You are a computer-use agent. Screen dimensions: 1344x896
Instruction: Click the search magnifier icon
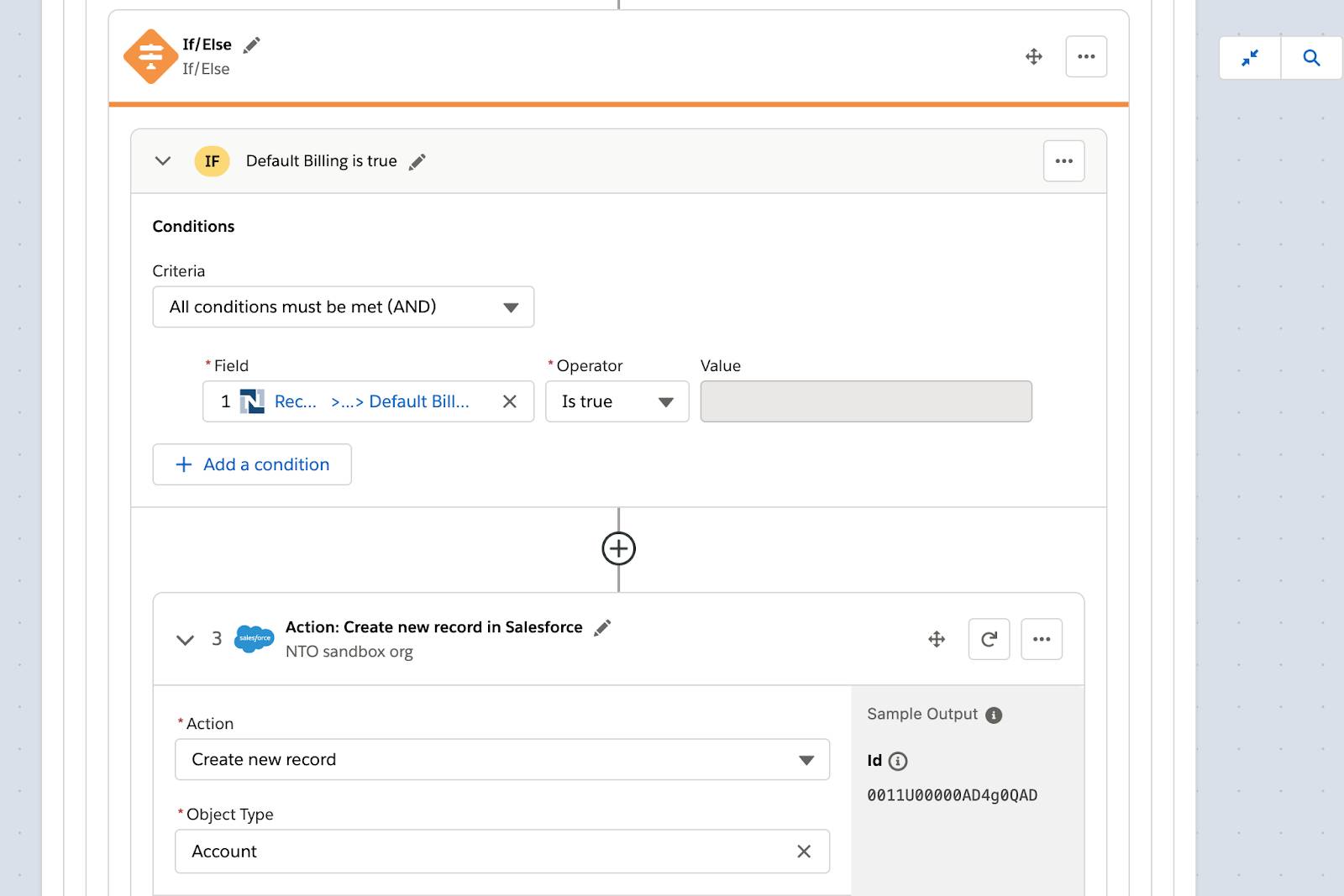(x=1311, y=58)
